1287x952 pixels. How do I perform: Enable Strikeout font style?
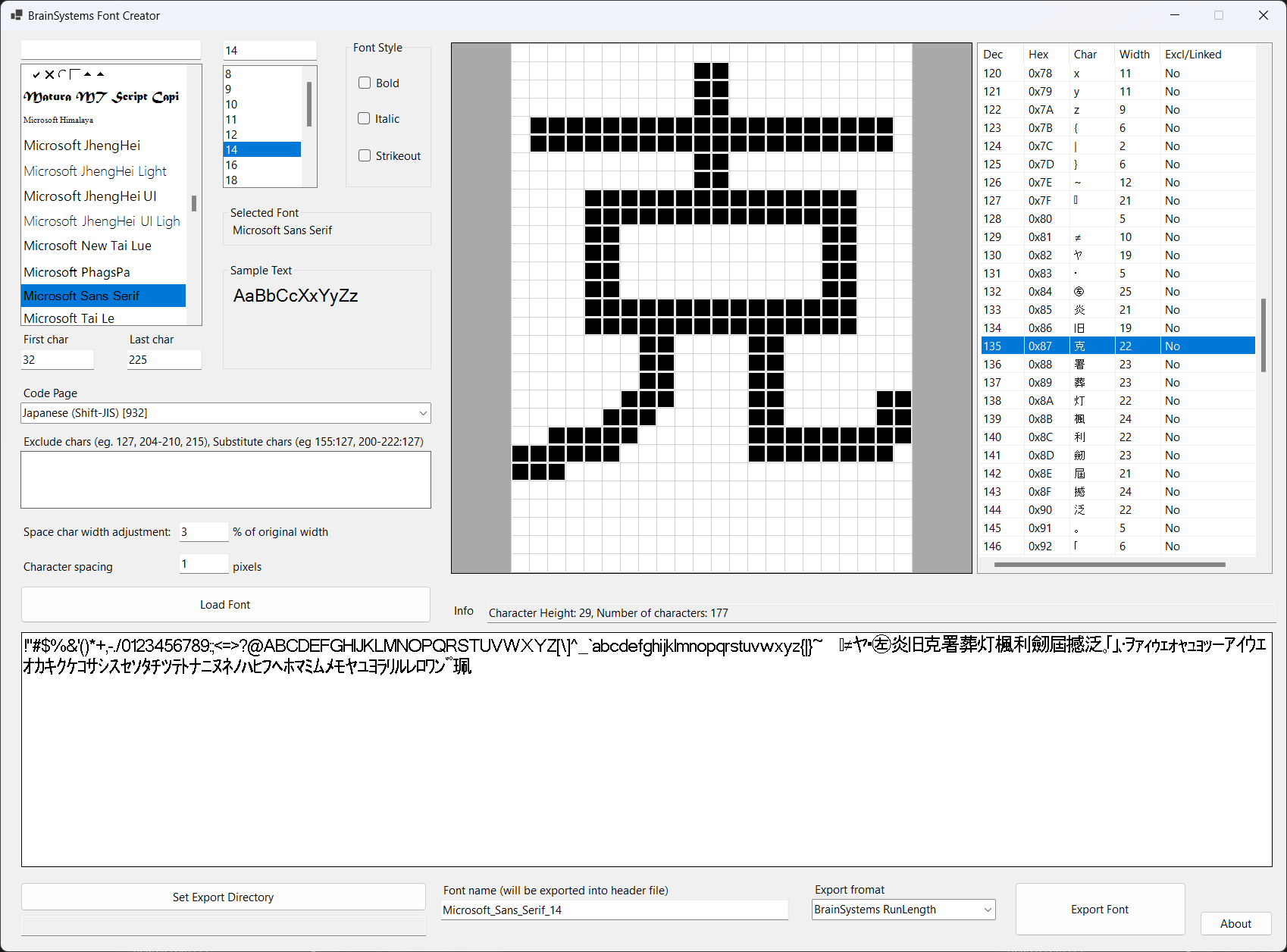click(x=365, y=155)
